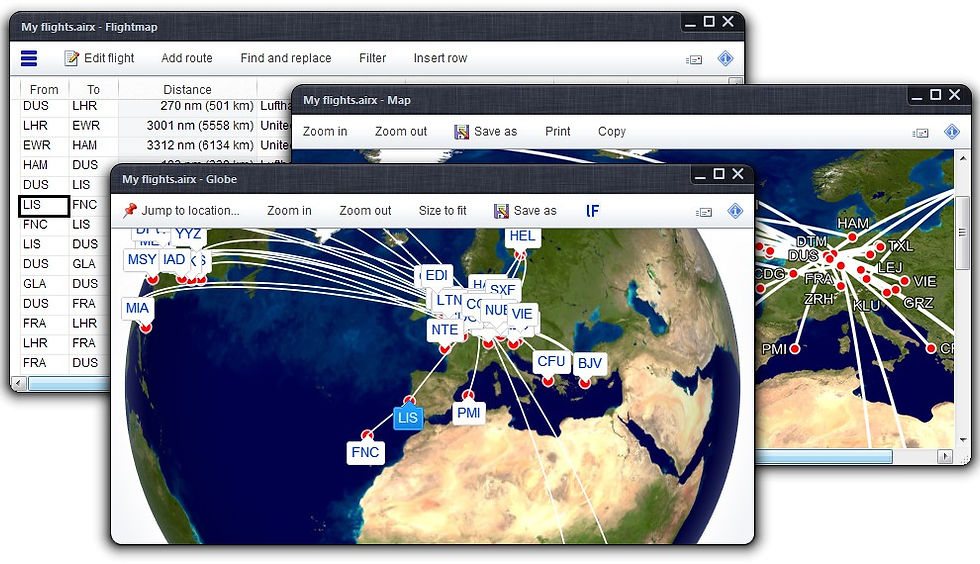Click the Map vertical scrollbar thumb
This screenshot has width=980, height=564.
pos(962,233)
